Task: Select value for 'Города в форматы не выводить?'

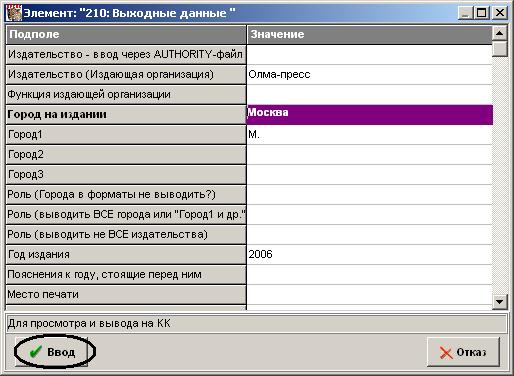Action: coord(369,194)
